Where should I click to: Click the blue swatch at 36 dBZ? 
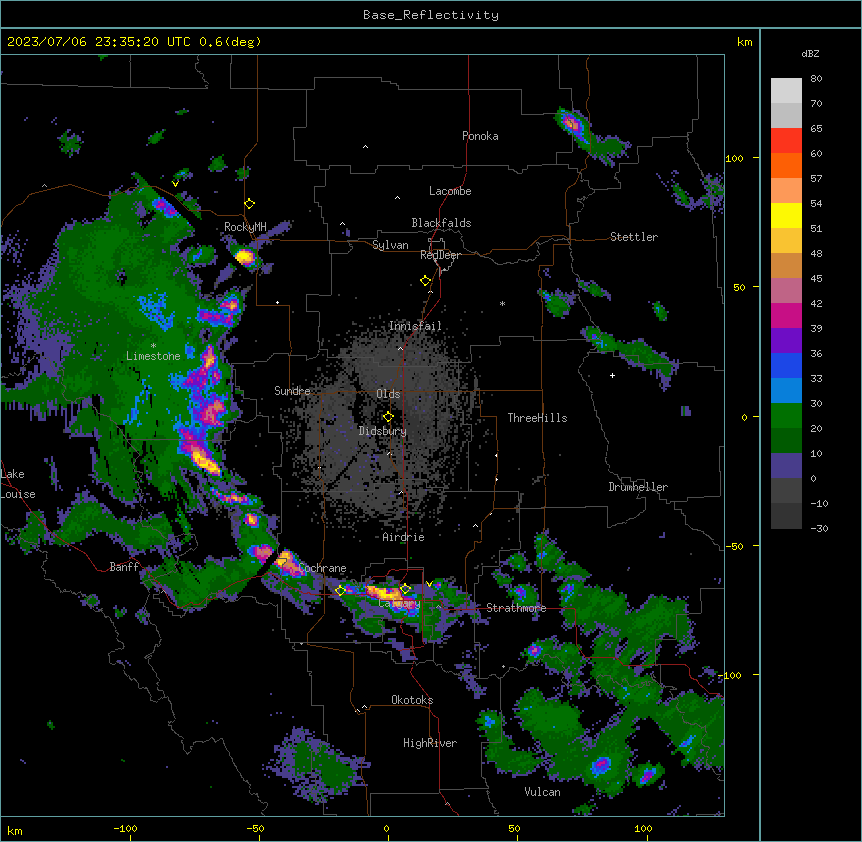tap(786, 365)
